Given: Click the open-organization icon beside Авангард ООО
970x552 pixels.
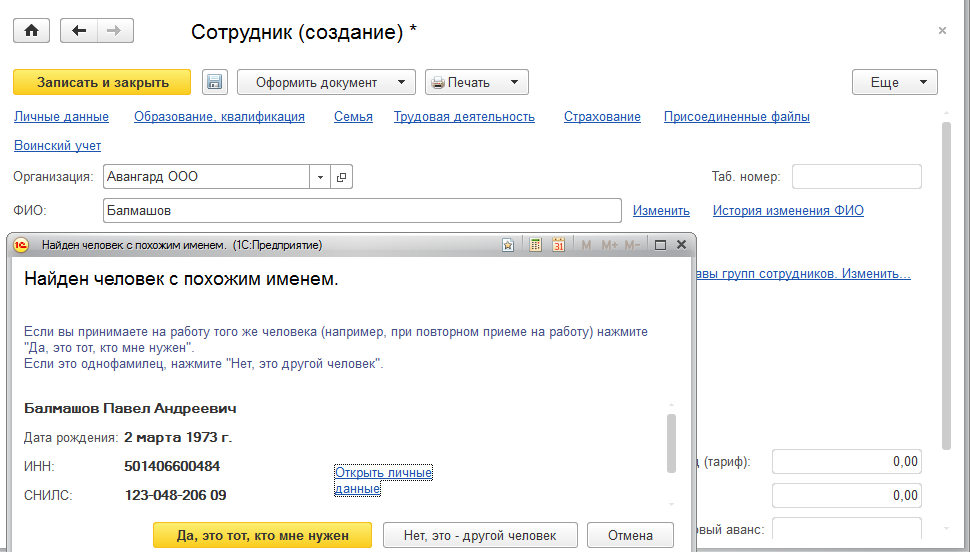Looking at the screenshot, I should 341,177.
